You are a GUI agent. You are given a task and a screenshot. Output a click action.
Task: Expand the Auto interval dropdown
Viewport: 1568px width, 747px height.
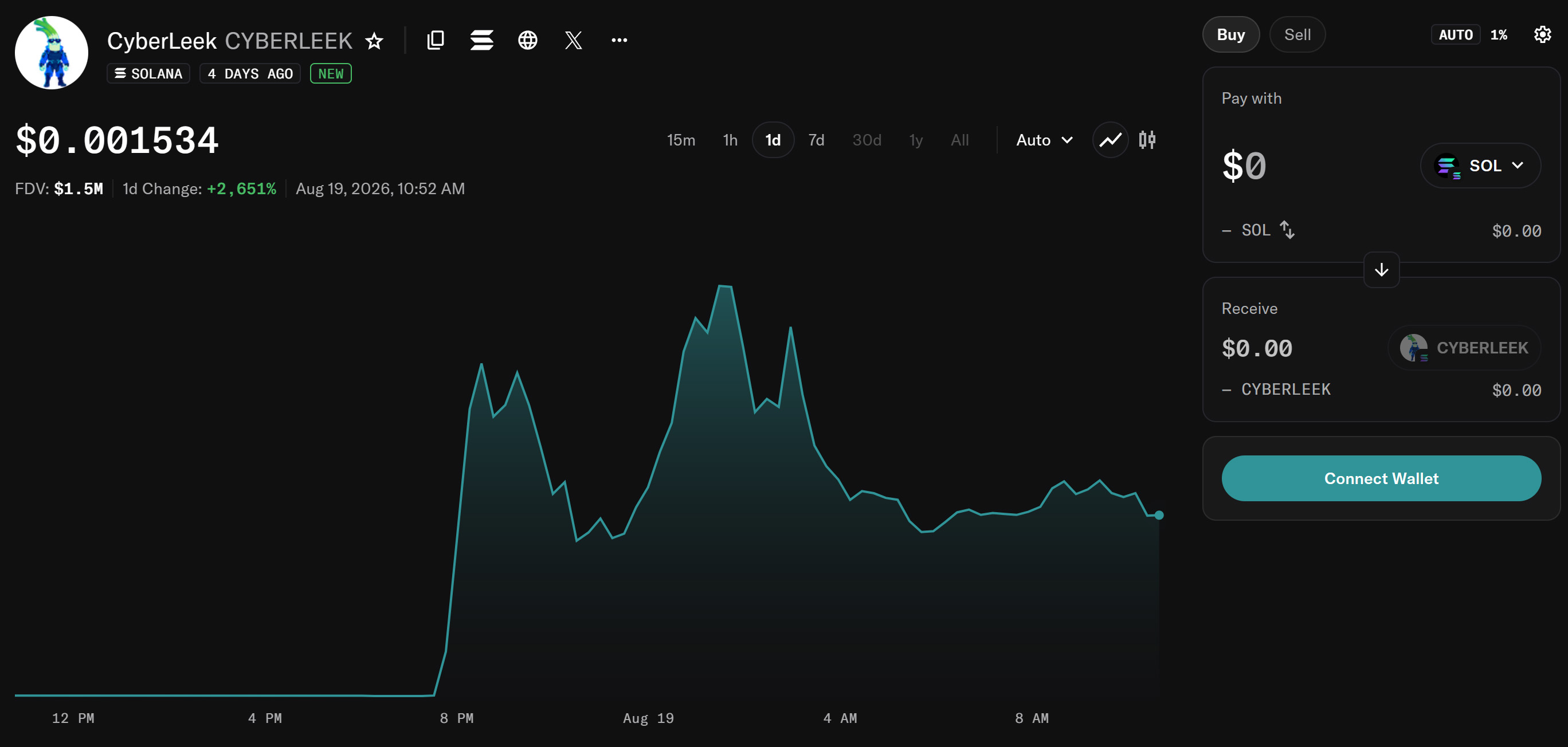tap(1045, 140)
